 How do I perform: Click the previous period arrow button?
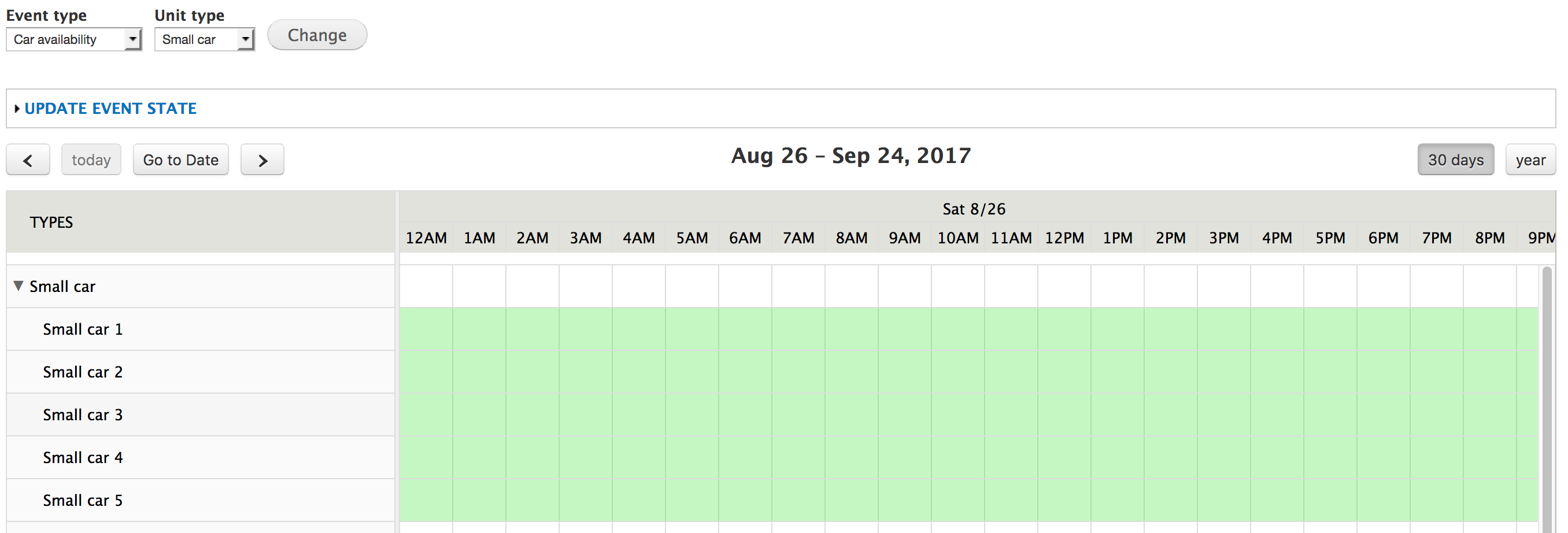point(27,160)
